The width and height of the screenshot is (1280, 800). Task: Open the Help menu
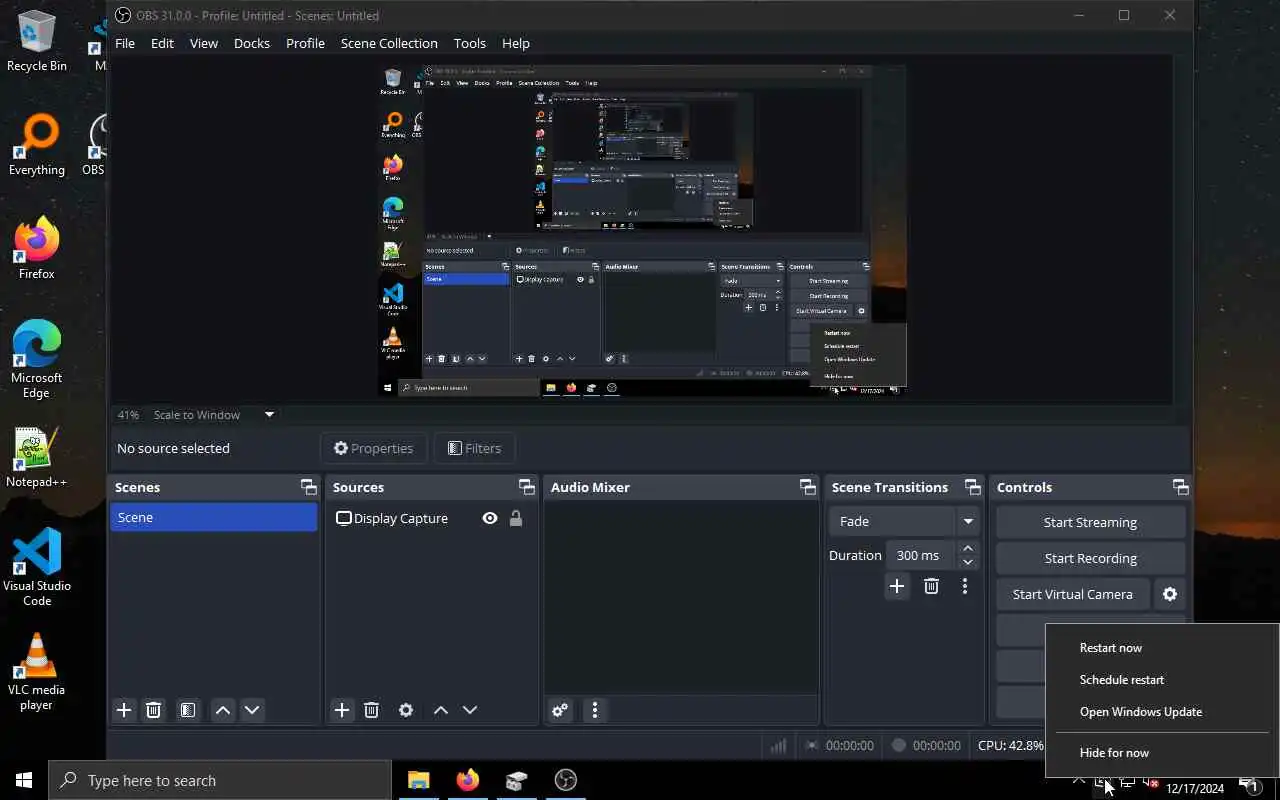tap(516, 43)
